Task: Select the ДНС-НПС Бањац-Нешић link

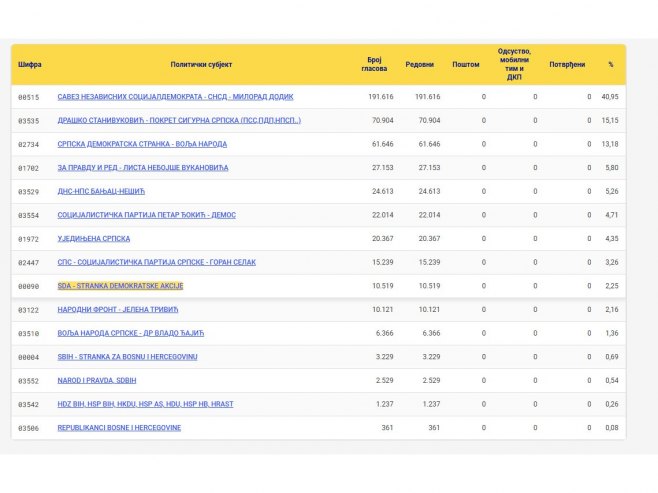Action: (x=101, y=191)
